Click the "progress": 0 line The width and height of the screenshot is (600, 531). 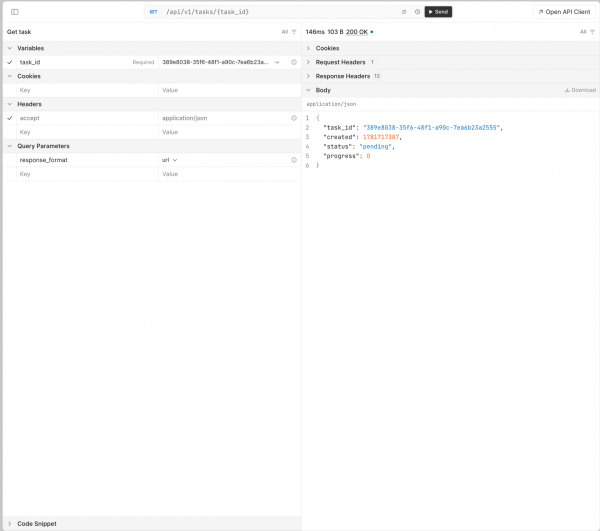[x=346, y=156]
